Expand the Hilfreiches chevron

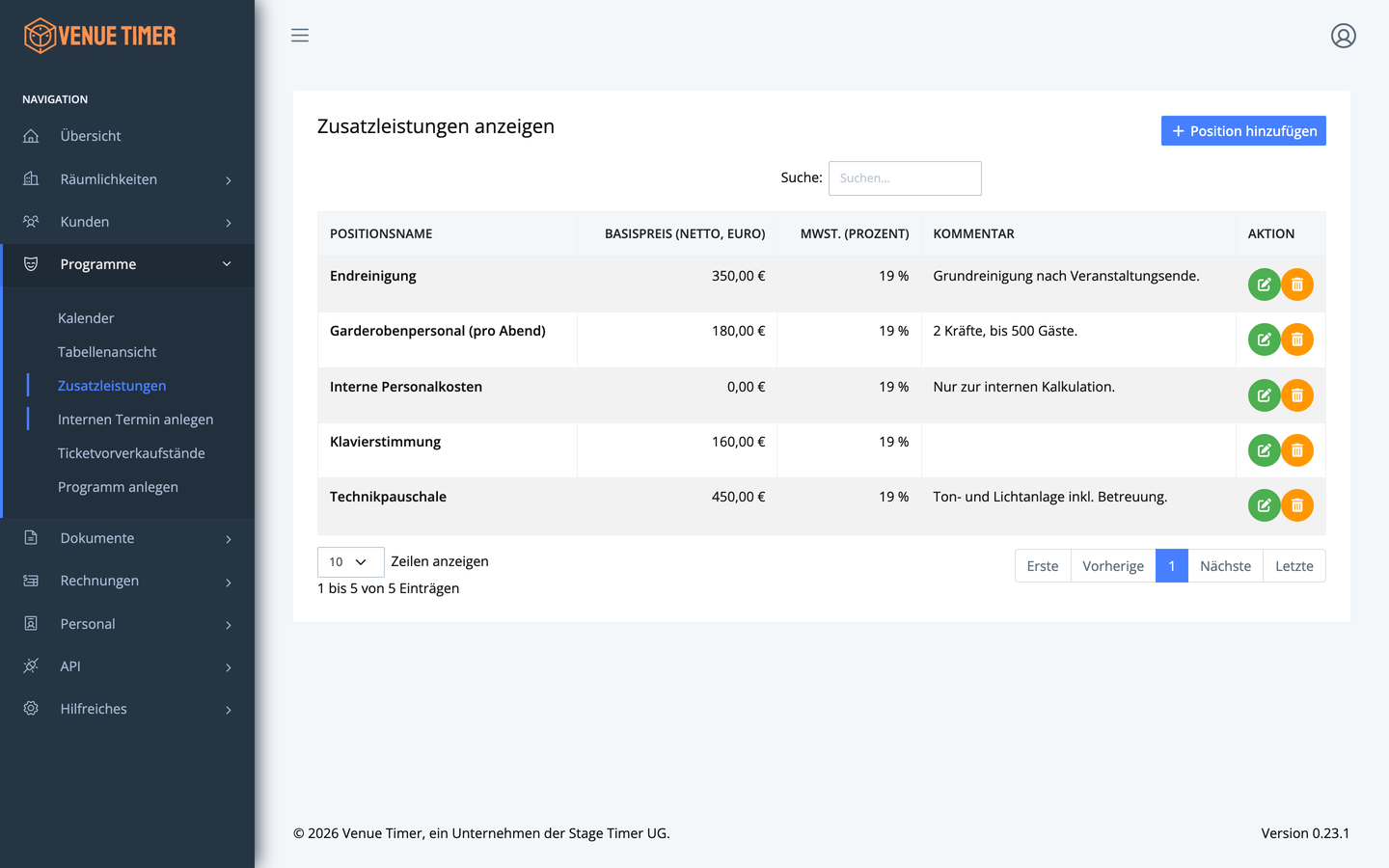(x=229, y=710)
